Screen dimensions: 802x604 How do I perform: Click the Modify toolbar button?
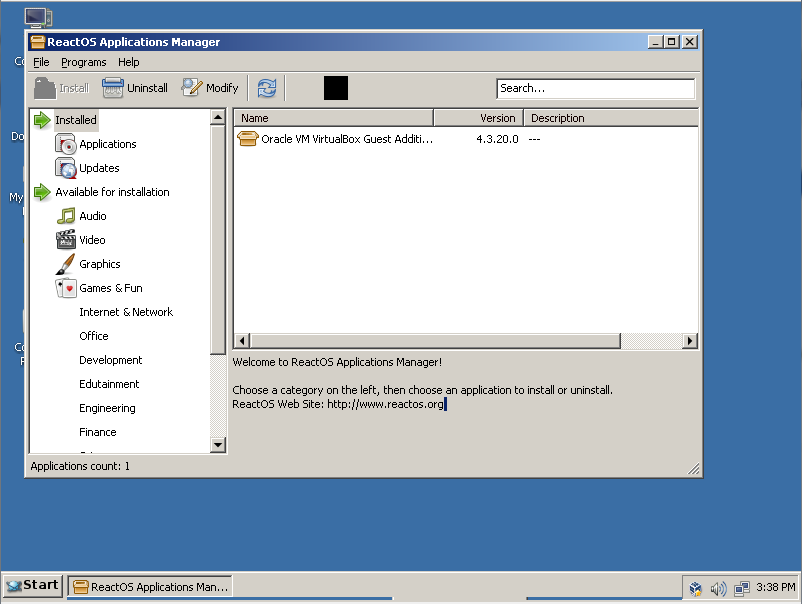pos(210,88)
